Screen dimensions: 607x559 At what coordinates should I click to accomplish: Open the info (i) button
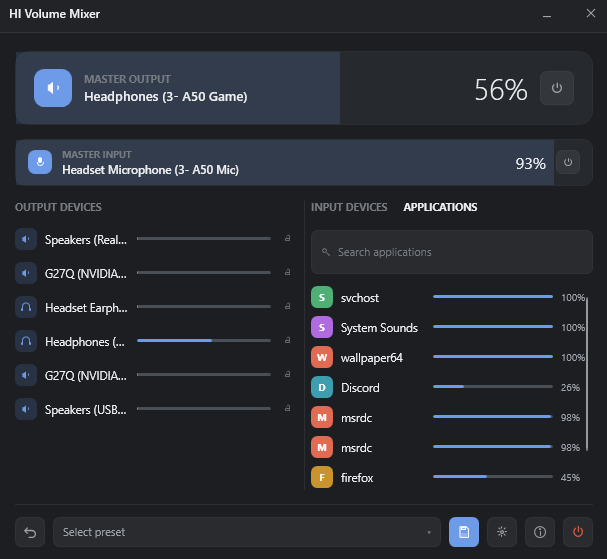click(x=540, y=532)
